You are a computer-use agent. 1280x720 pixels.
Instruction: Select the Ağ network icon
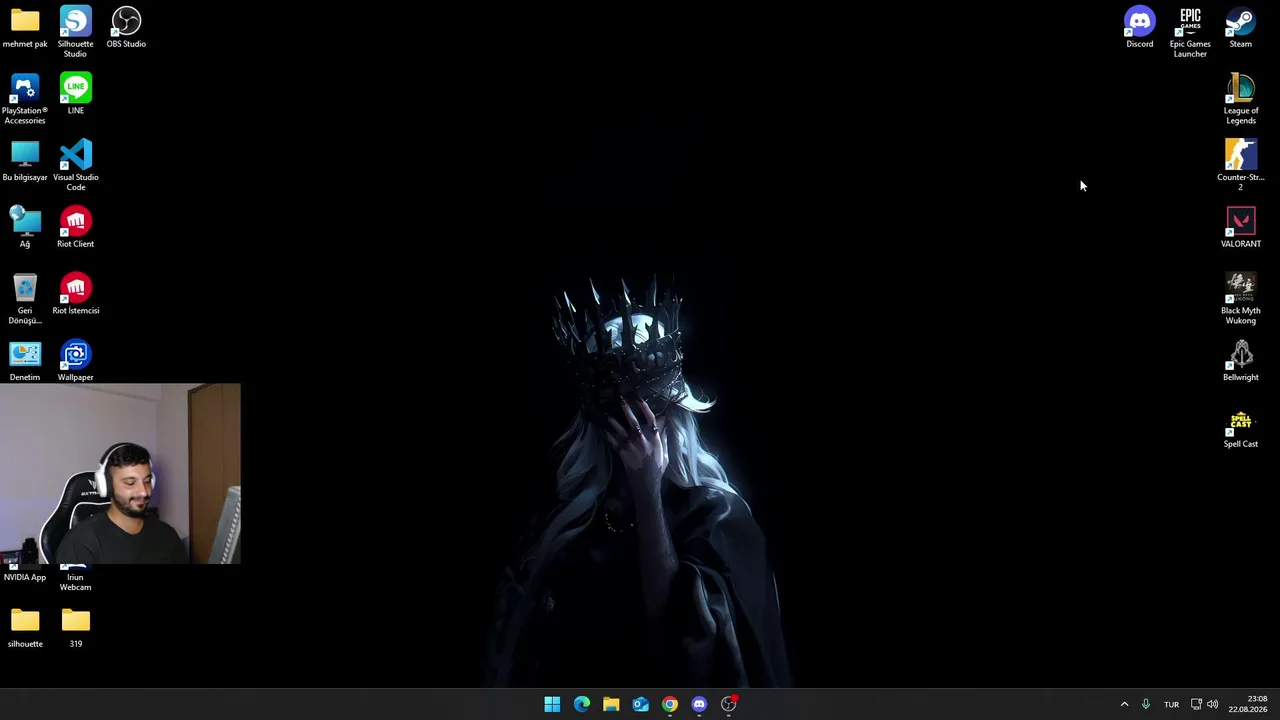(25, 227)
